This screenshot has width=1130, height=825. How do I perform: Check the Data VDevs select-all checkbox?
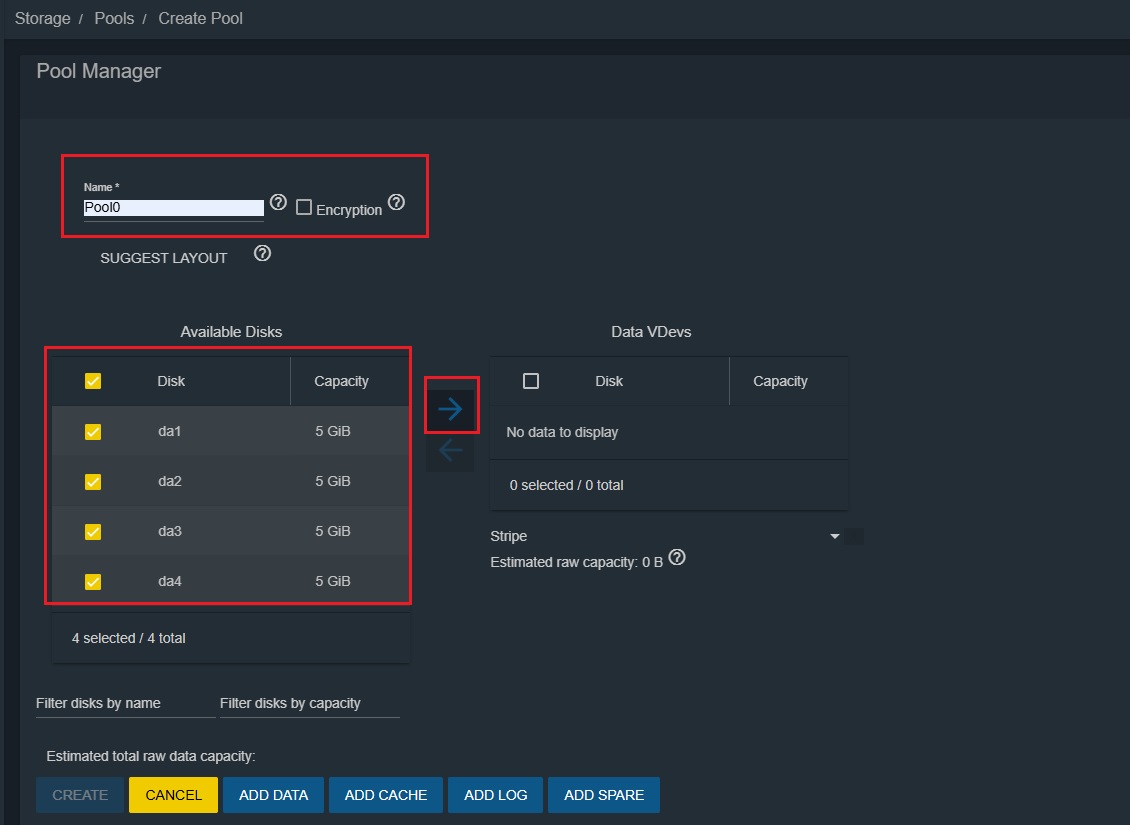coord(531,381)
